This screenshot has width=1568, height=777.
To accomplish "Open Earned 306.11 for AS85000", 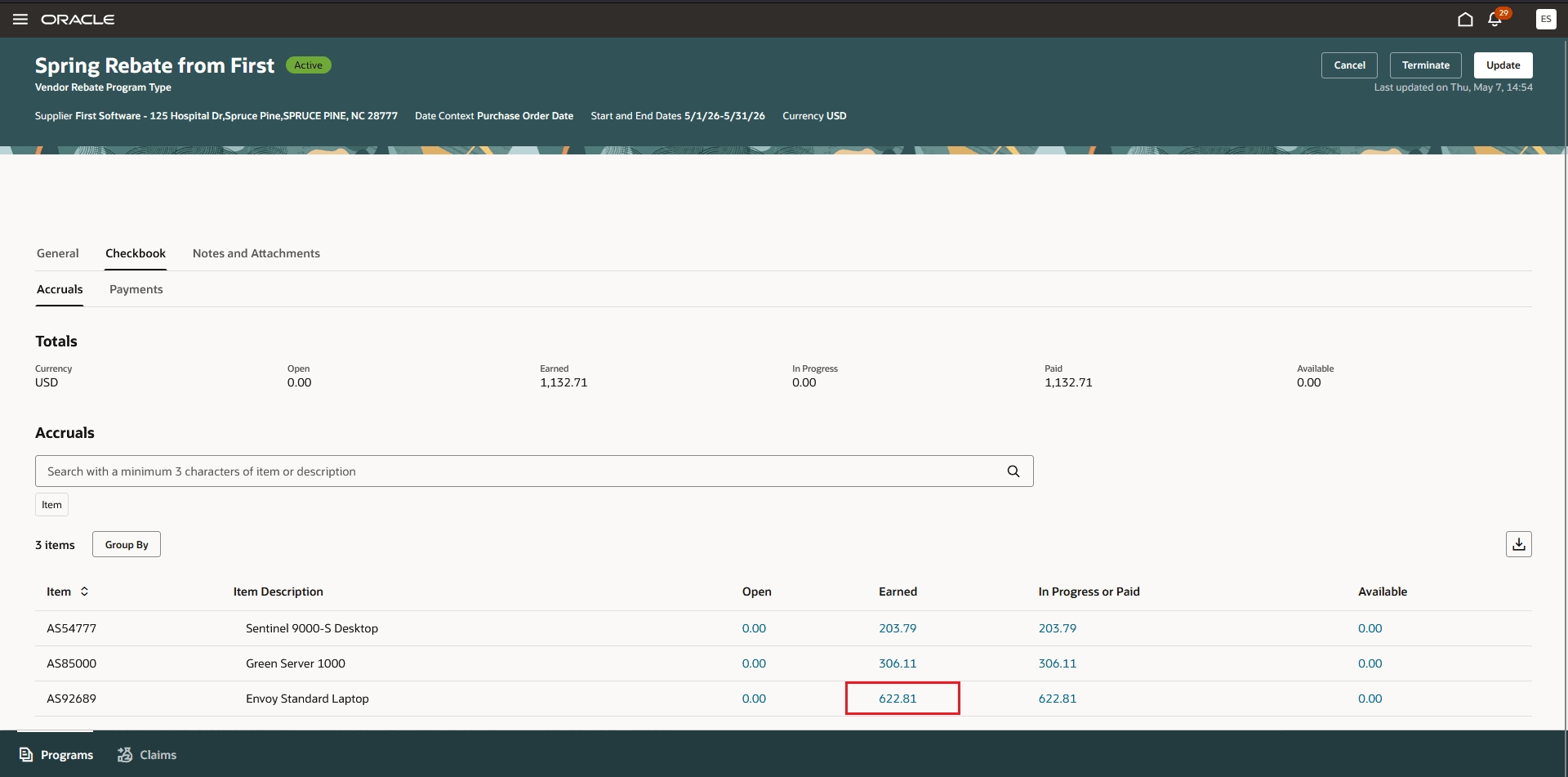I will coord(898,663).
